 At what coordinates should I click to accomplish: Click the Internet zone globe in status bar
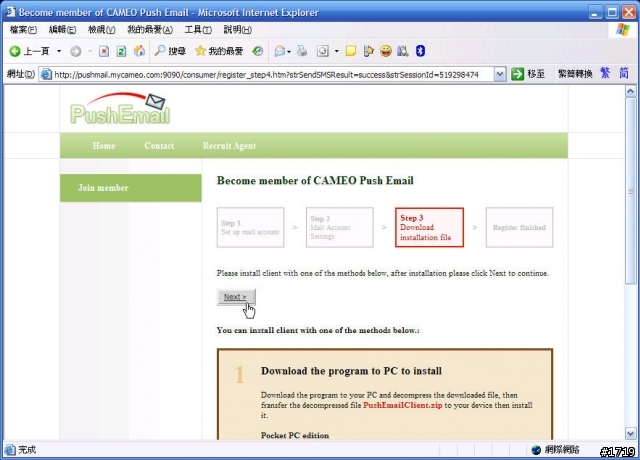536,450
